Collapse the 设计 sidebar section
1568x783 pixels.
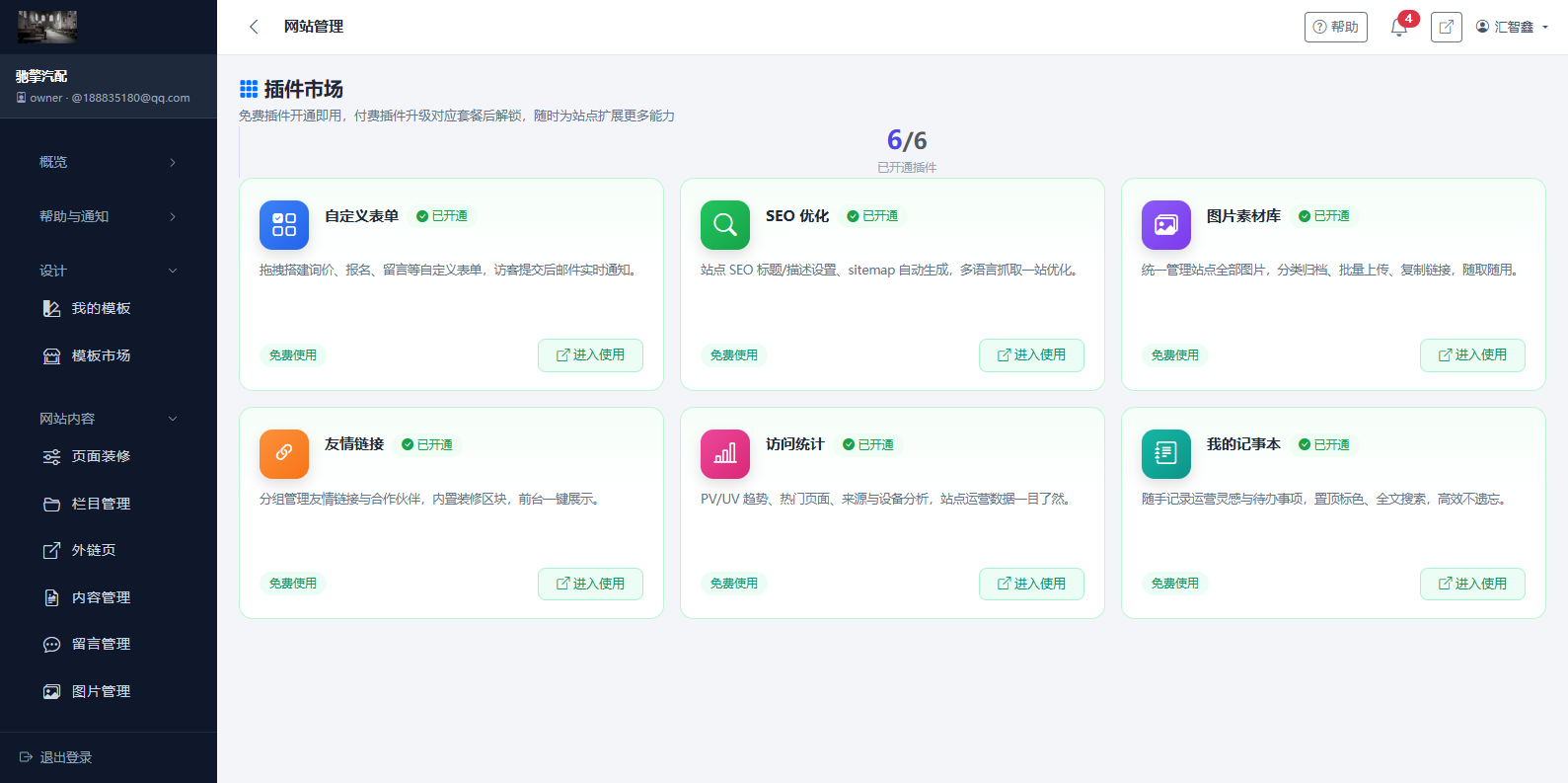109,271
